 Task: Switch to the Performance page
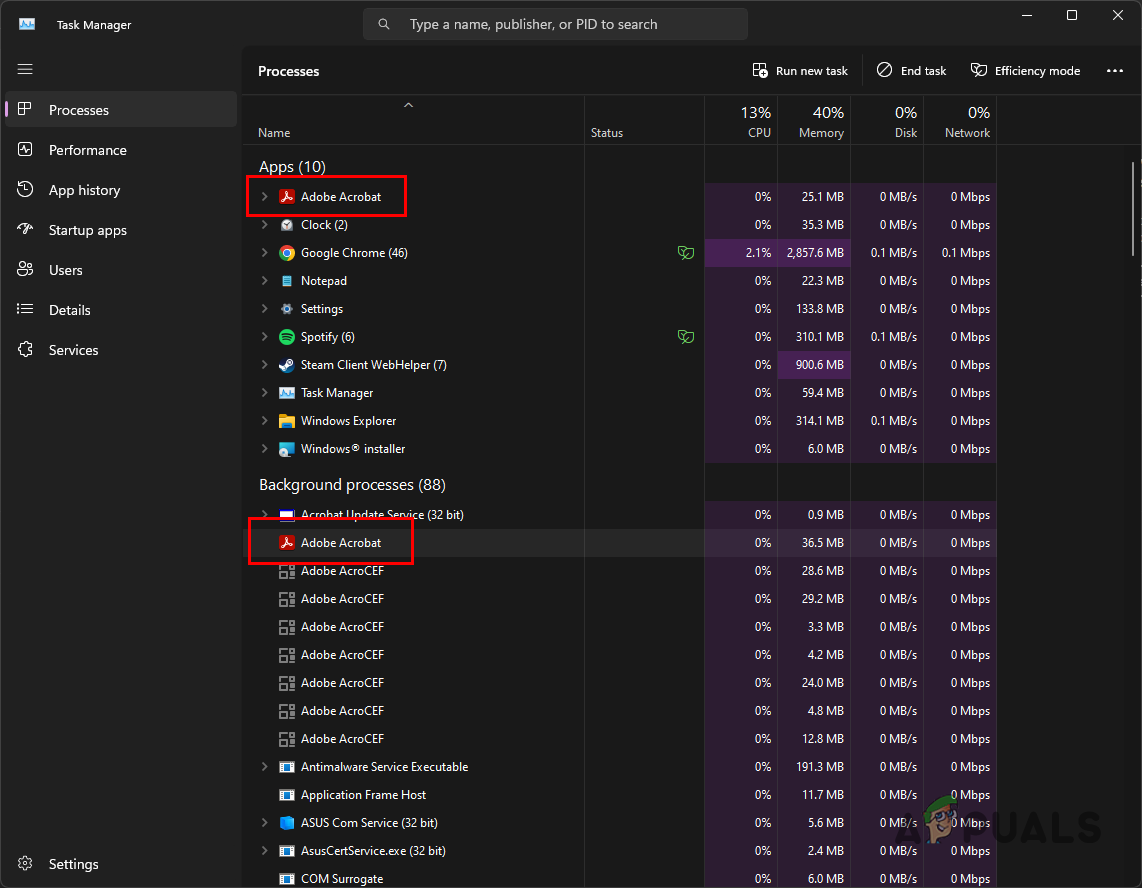87,150
